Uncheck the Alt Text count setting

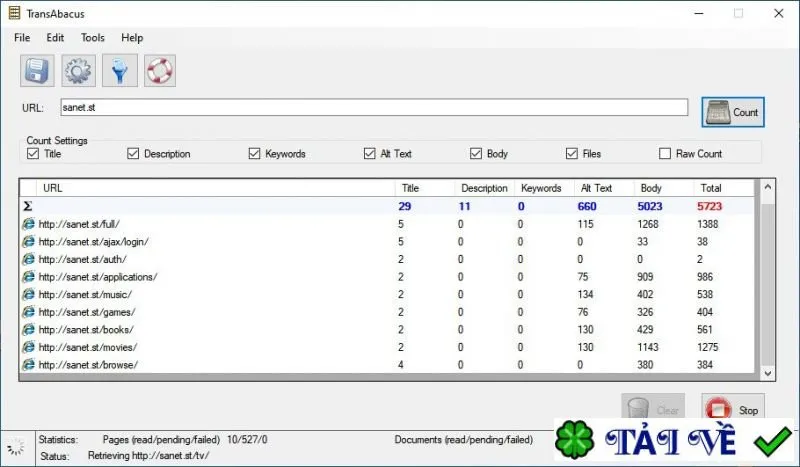(x=369, y=153)
